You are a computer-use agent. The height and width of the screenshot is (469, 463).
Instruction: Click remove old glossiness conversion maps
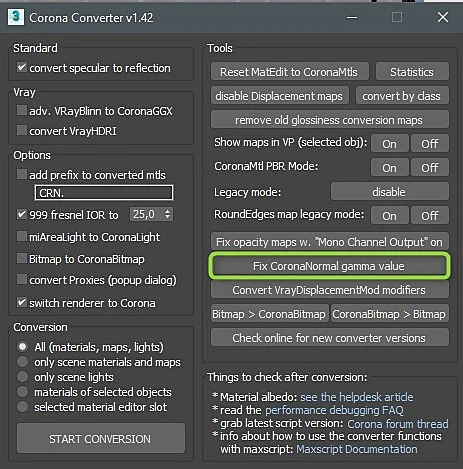pyautogui.click(x=330, y=120)
